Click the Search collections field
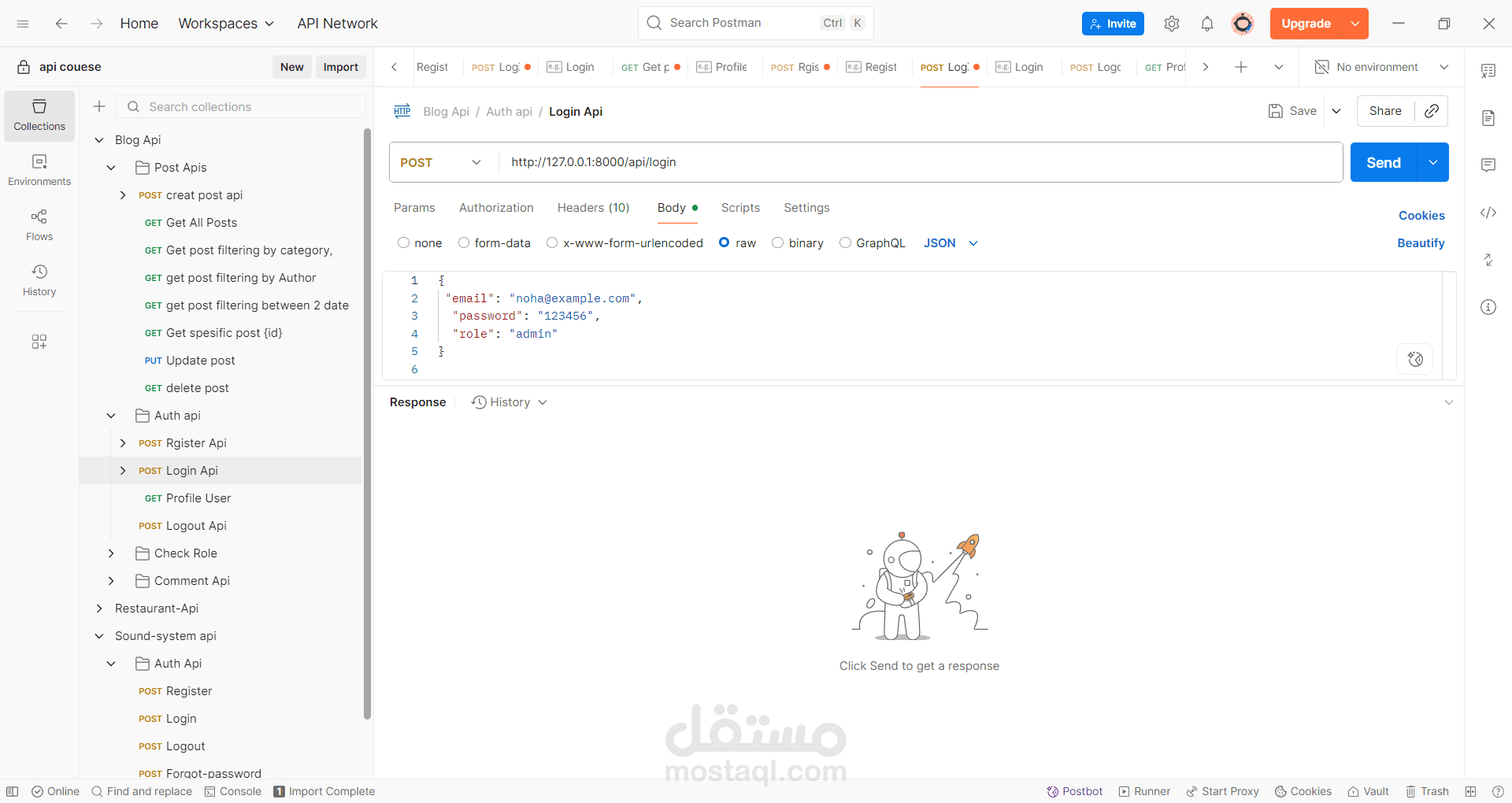This screenshot has width=1512, height=803. pos(241,106)
